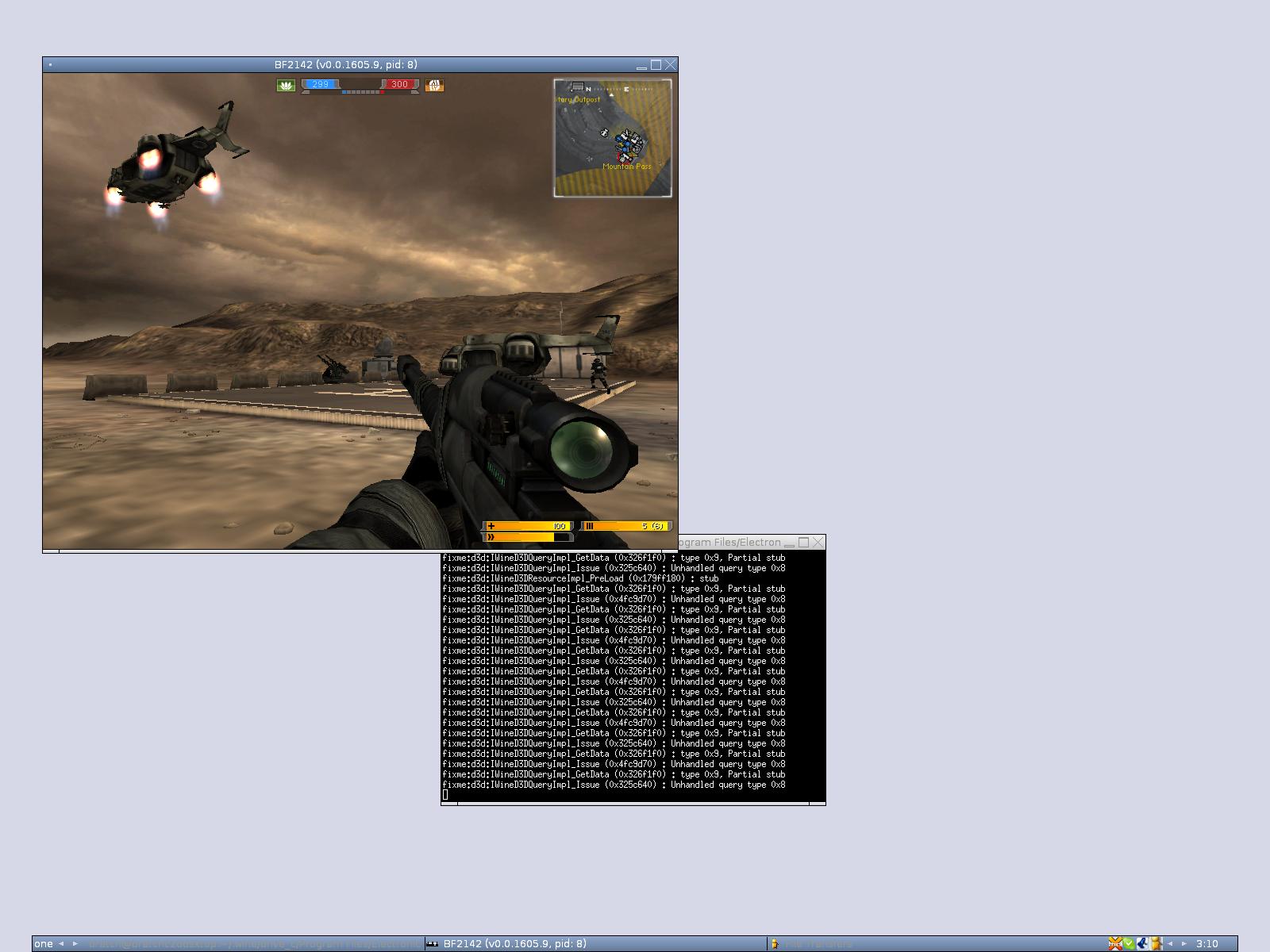Click the BF2142 window title bar
The height and width of the screenshot is (952, 1270).
(346, 65)
